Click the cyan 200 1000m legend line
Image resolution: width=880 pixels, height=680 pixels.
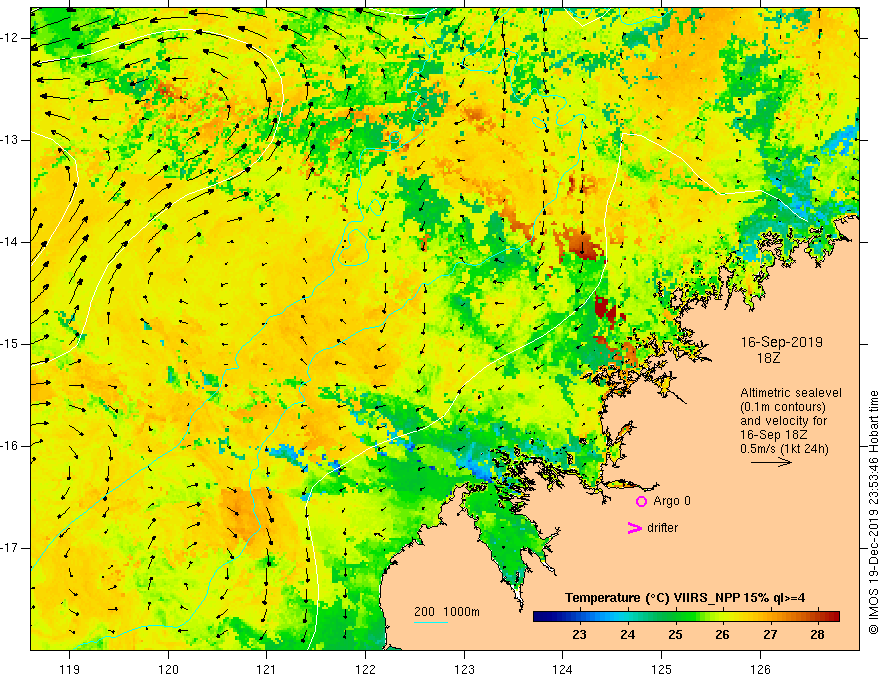430,622
